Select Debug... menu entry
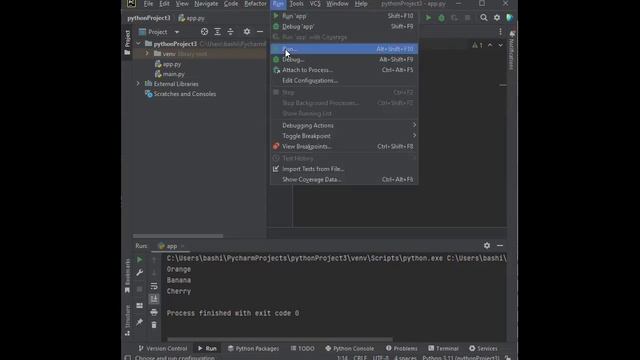The height and width of the screenshot is (360, 640). pos(344,60)
